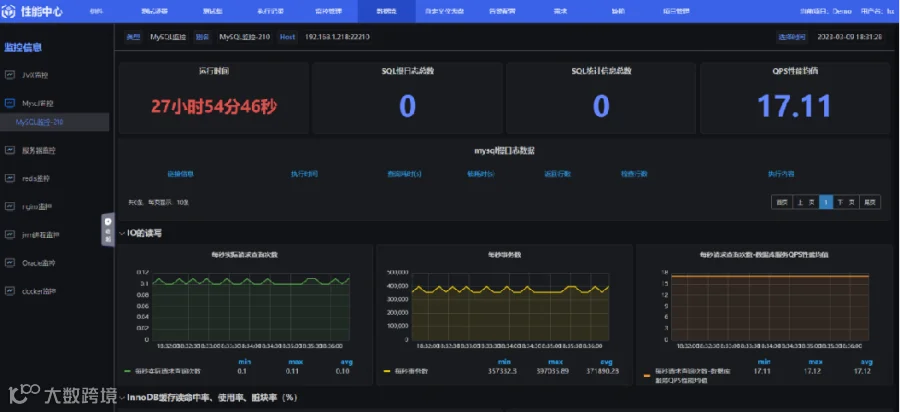Toggle the sidebar collapse handle
This screenshot has height=412, width=900.
pos(108,230)
